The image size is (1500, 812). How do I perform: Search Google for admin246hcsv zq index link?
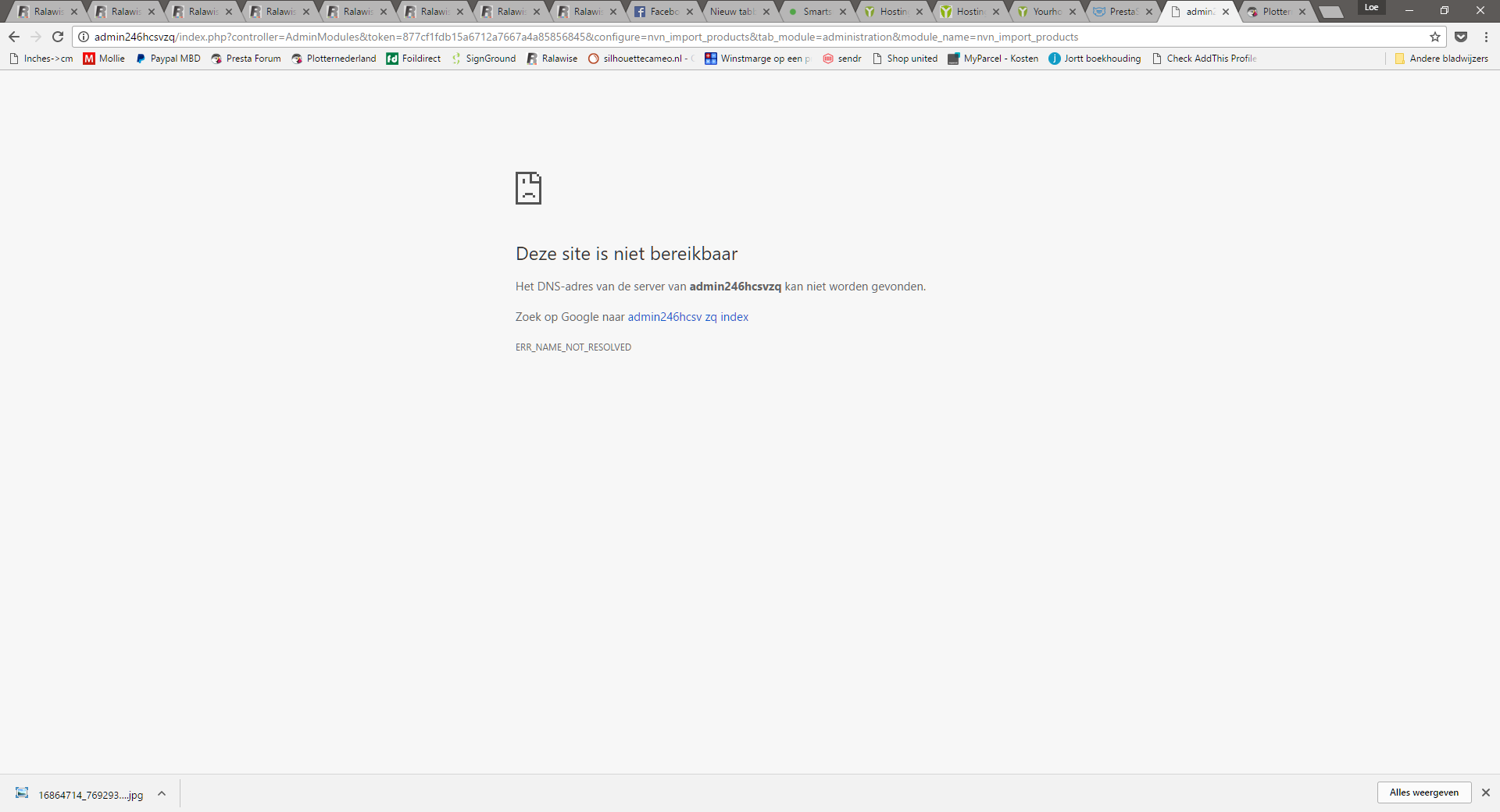688,317
